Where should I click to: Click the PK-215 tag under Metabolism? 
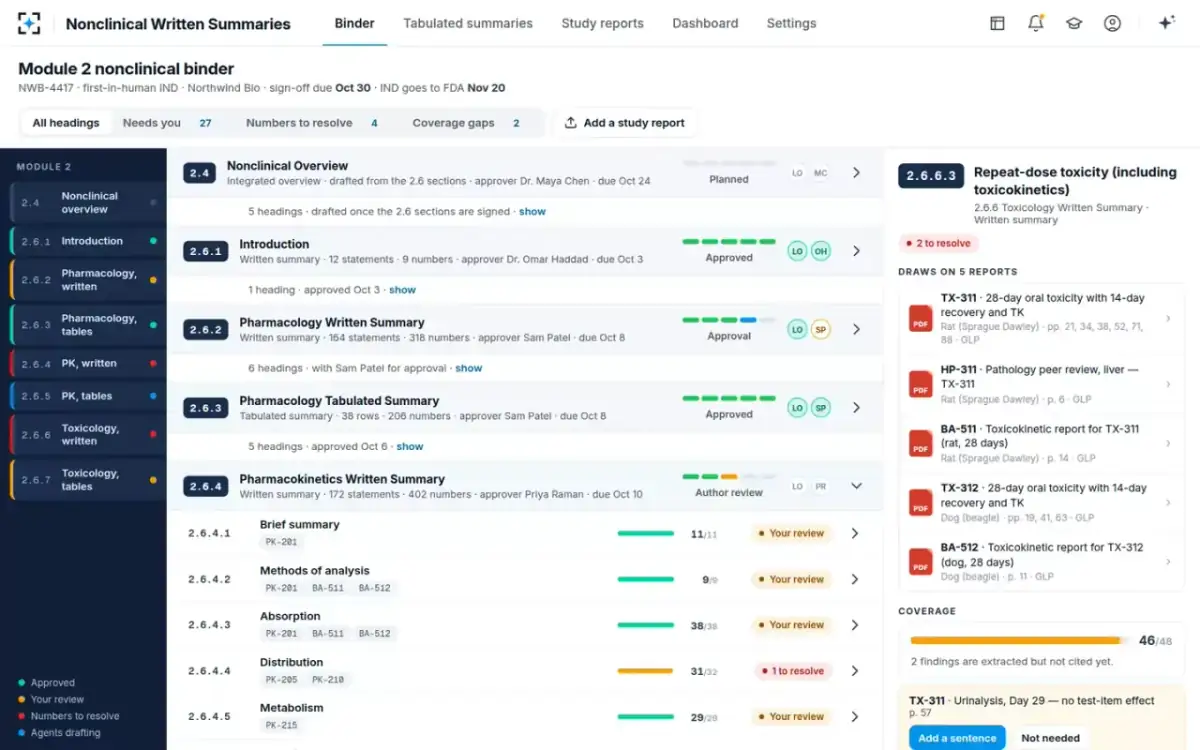point(281,725)
